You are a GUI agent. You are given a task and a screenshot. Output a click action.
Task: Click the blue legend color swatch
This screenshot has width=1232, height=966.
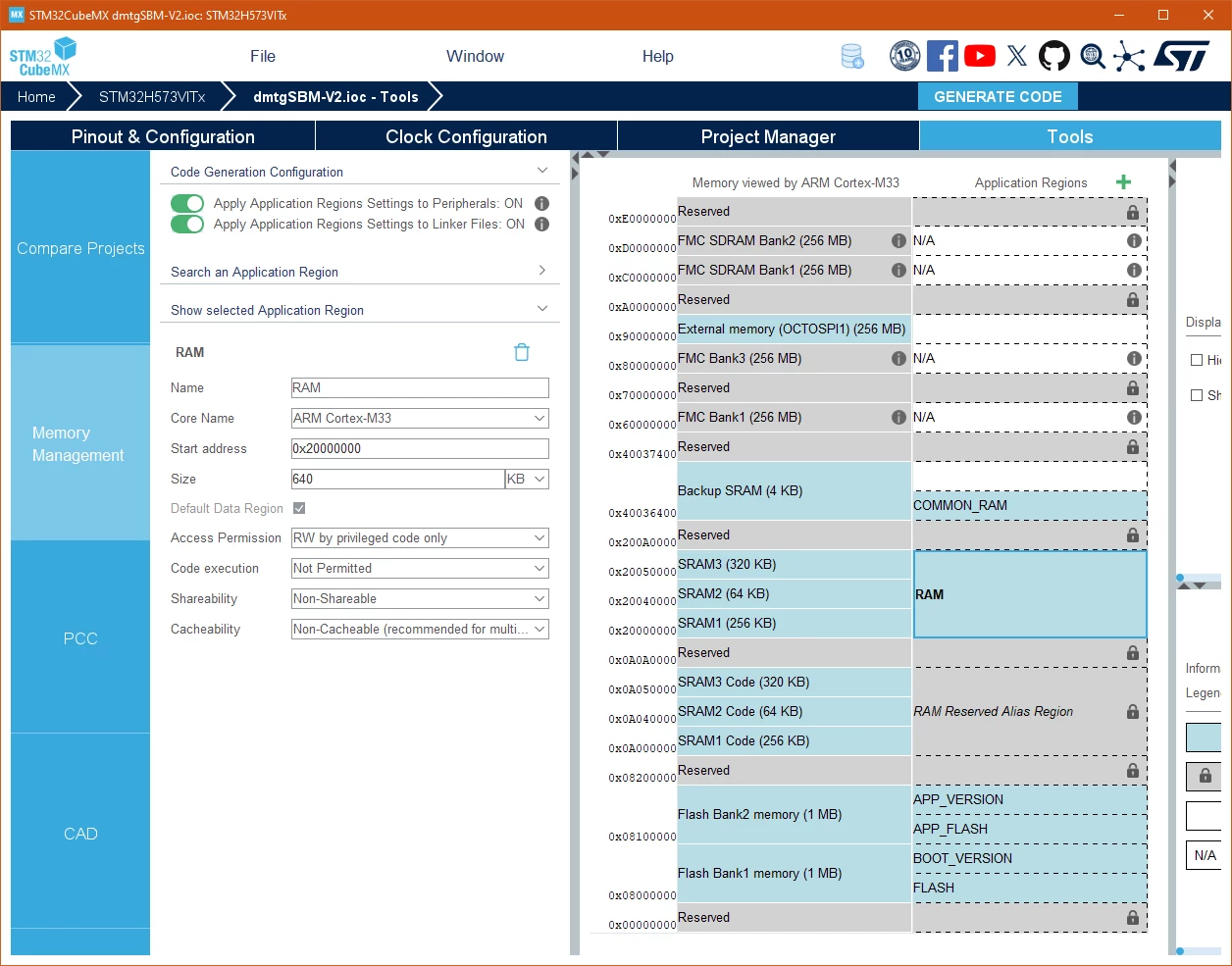[x=1204, y=737]
